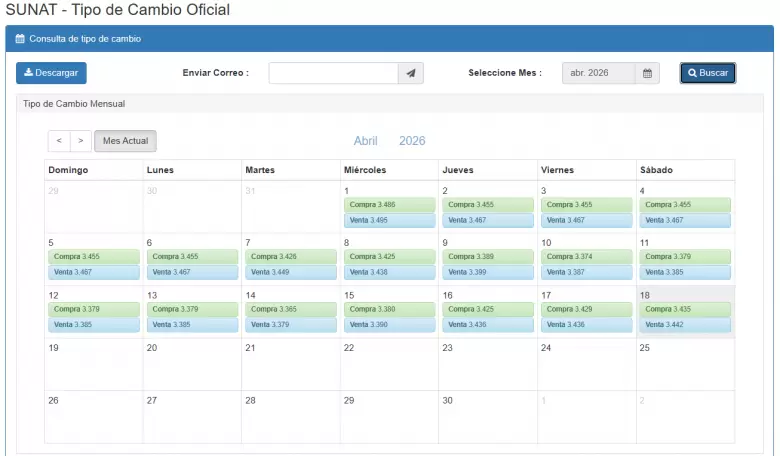This screenshot has height=456, width=780.
Task: Click the Buscar search button
Action: (x=707, y=73)
